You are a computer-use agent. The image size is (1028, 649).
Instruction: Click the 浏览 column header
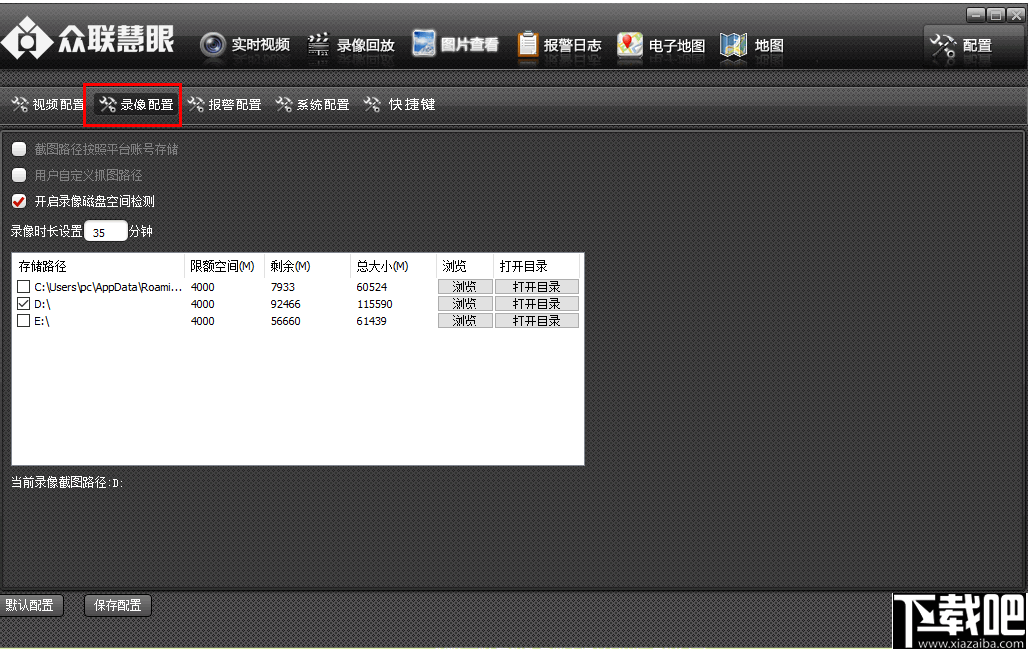(x=465, y=266)
